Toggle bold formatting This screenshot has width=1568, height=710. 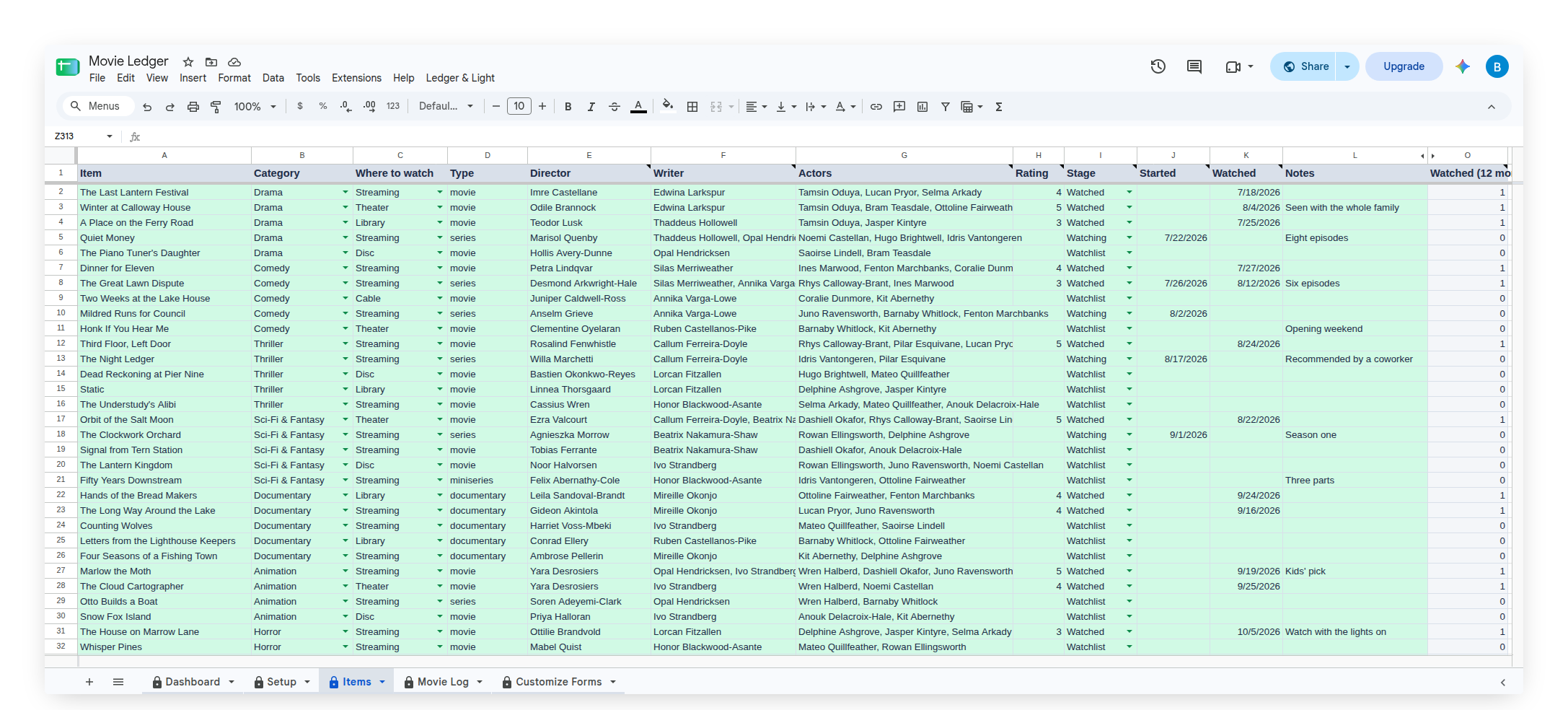click(x=568, y=107)
